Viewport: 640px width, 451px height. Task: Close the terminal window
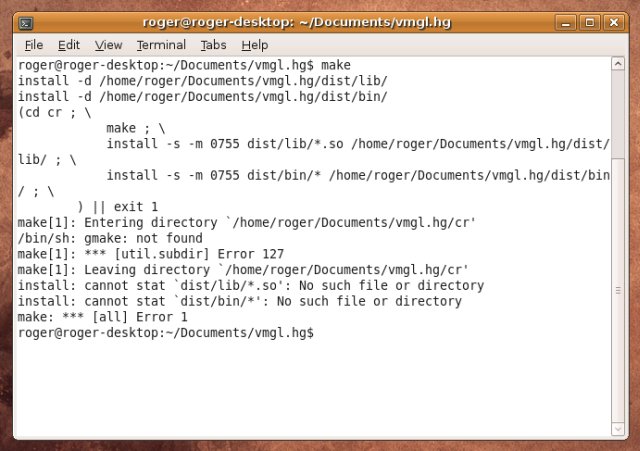[613, 22]
